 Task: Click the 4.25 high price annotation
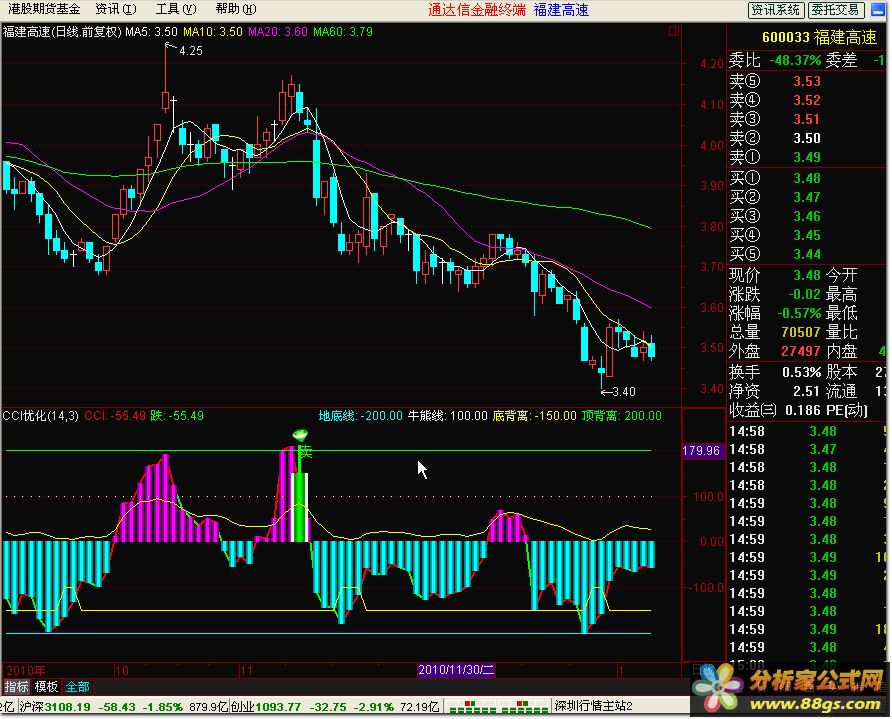click(191, 51)
